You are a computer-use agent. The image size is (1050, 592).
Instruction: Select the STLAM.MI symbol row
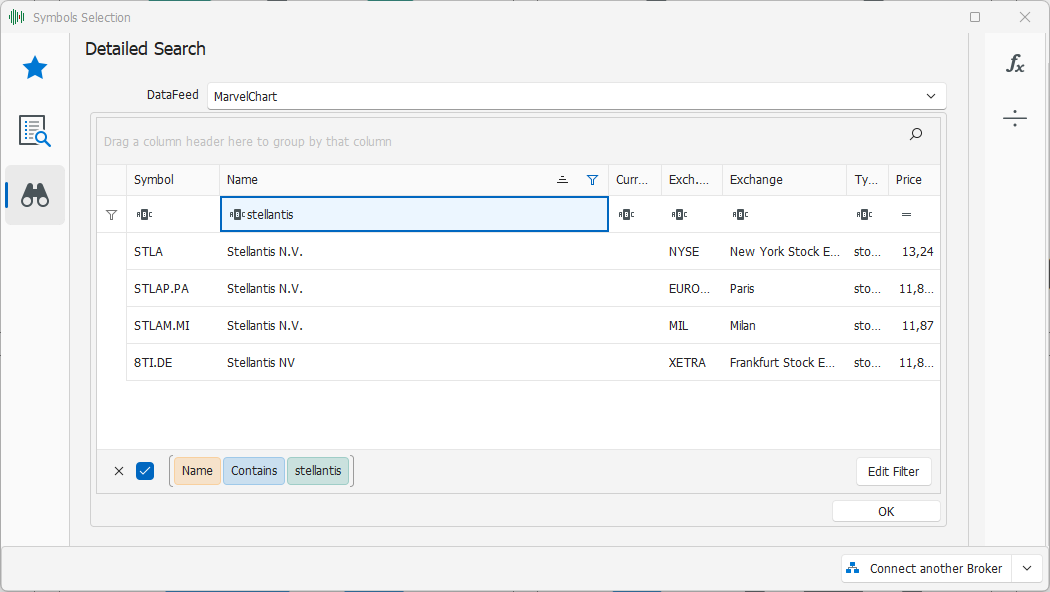533,325
